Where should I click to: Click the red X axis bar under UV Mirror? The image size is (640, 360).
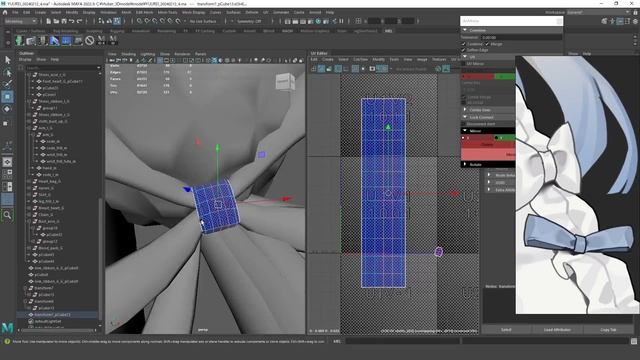478,76
